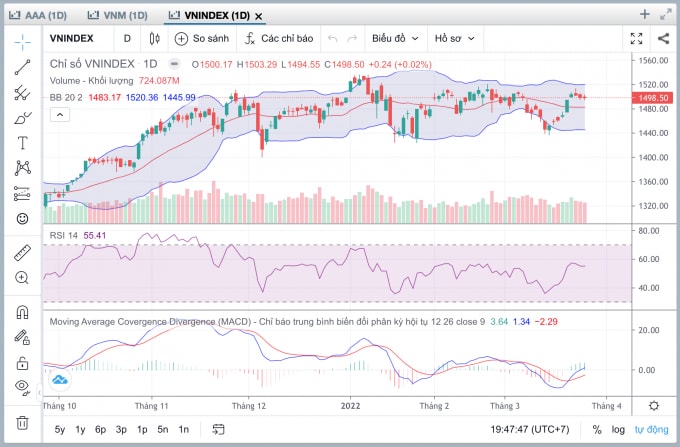This screenshot has width=680, height=447.
Task: Toggle lock all drawing tools
Action: pyautogui.click(x=22, y=363)
